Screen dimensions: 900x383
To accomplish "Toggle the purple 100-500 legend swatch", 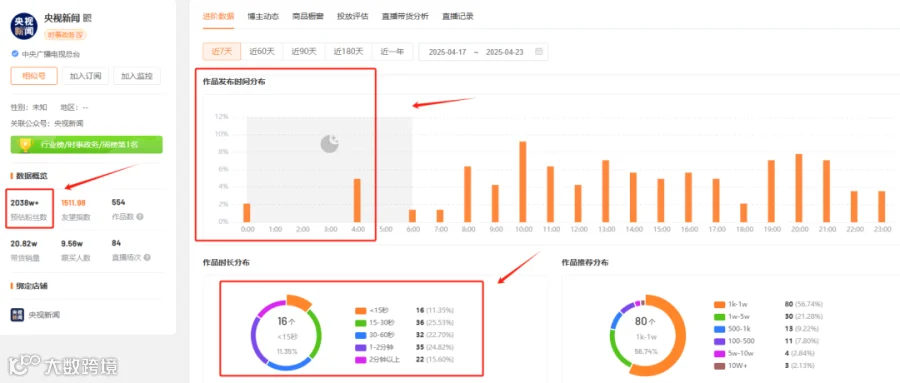I will (x=719, y=341).
